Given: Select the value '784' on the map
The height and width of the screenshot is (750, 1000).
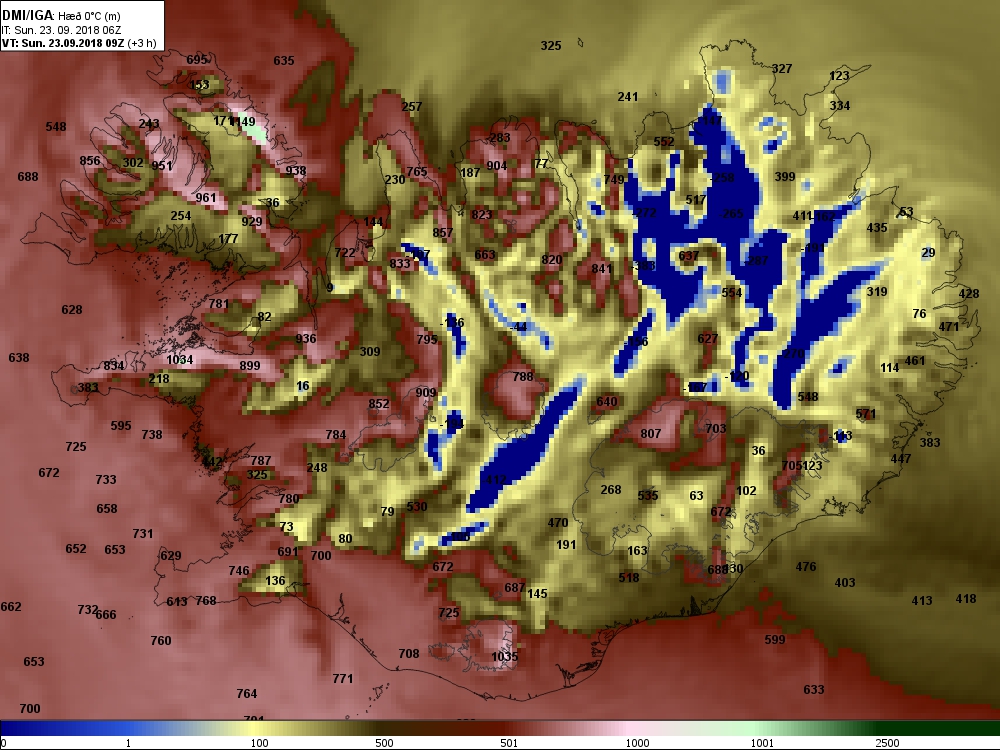Looking at the screenshot, I should pyautogui.click(x=335, y=435).
